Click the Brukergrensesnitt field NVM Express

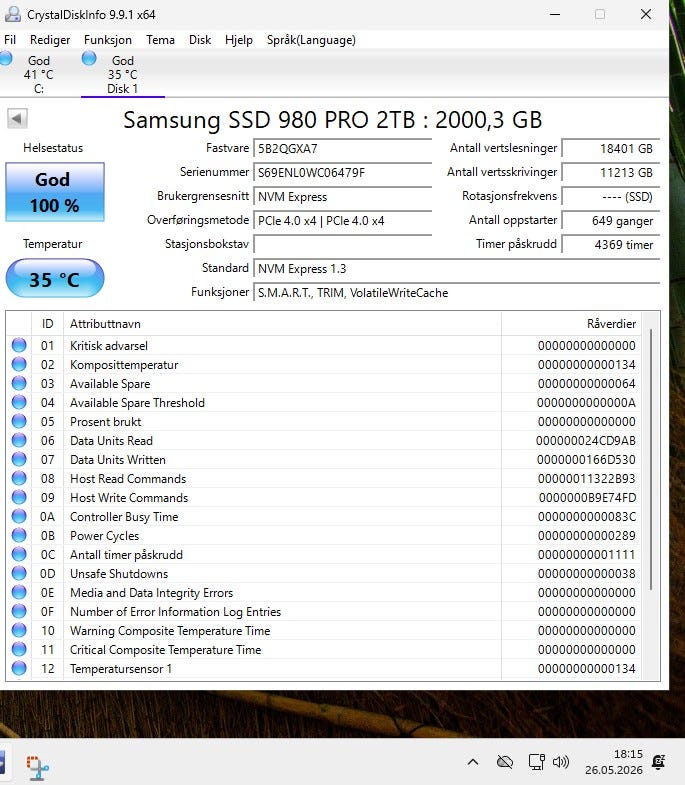[x=342, y=197]
